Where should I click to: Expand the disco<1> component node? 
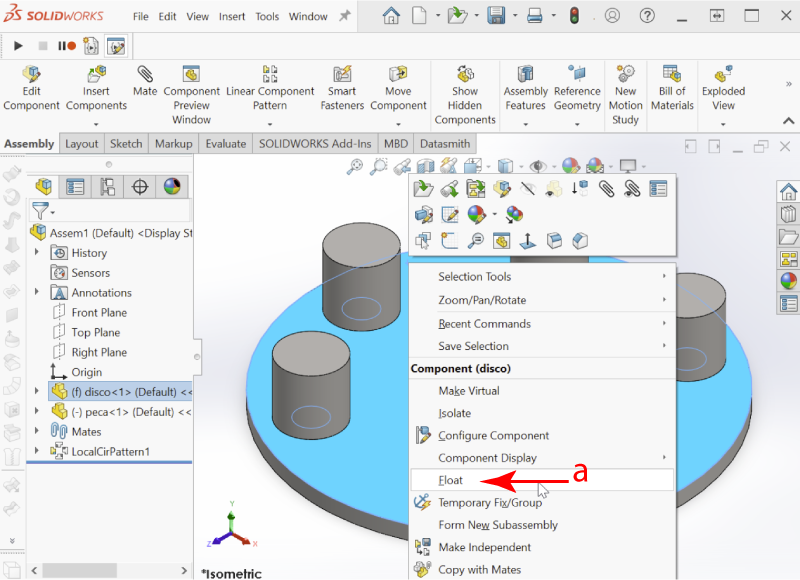click(37, 391)
